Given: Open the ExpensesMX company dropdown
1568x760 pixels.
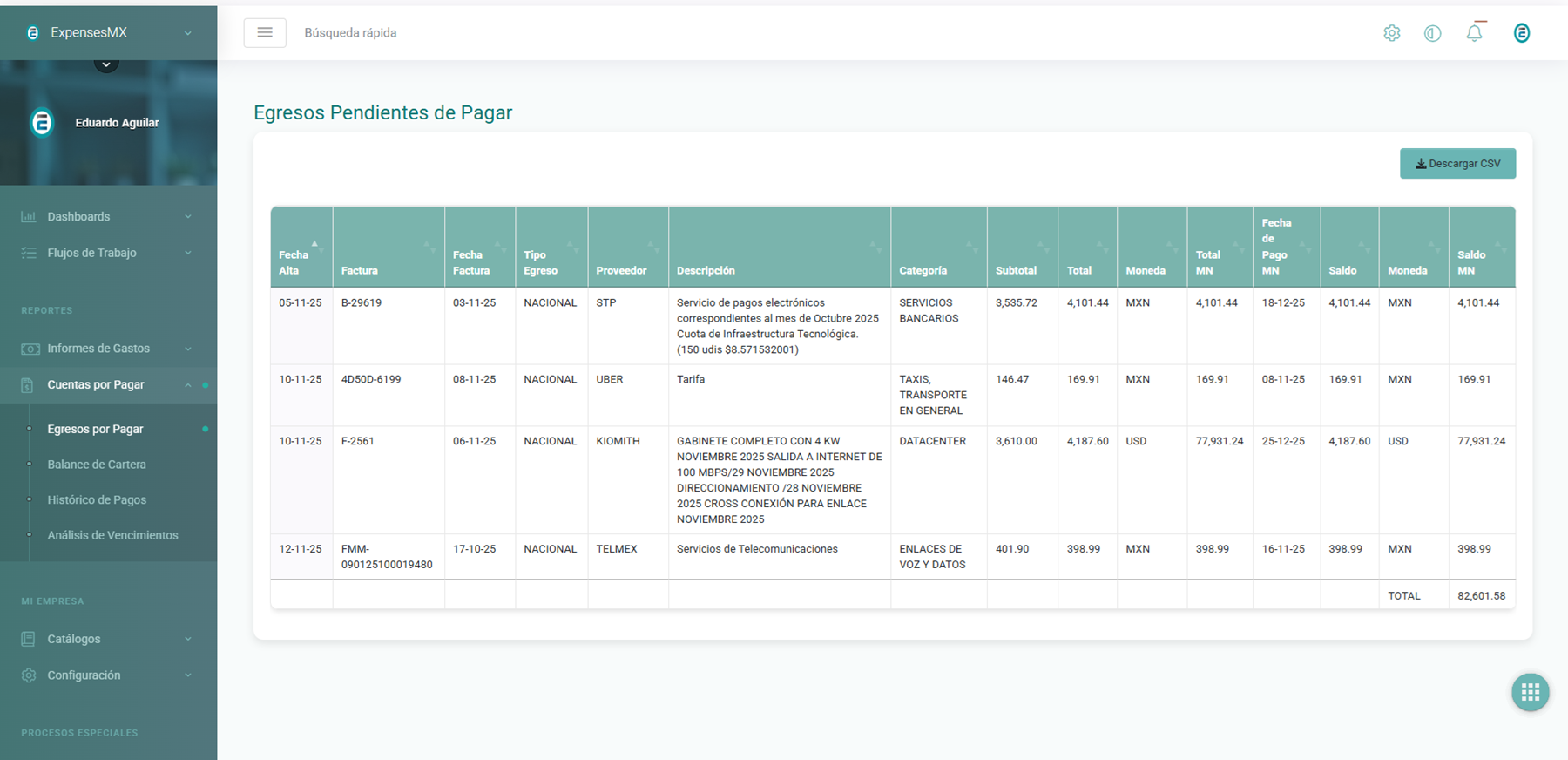Looking at the screenshot, I should 187,33.
